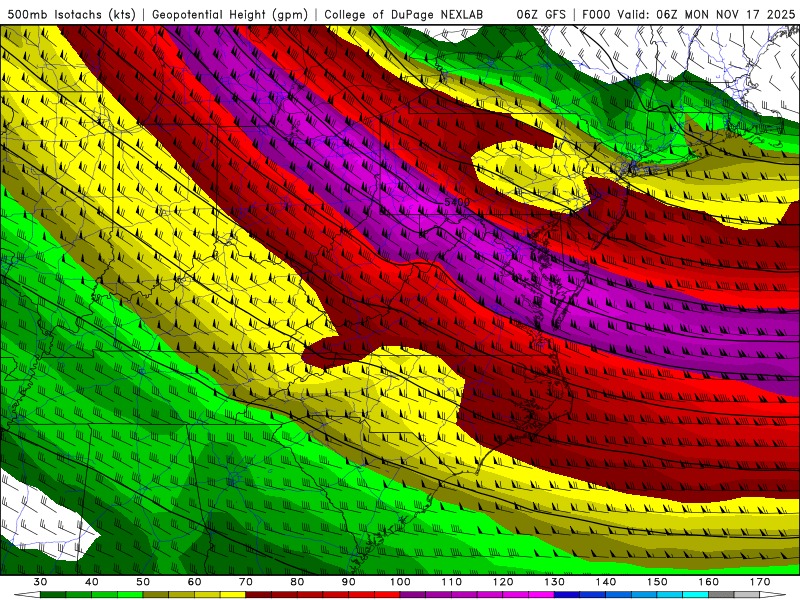Viewport: 800px width, 600px height.
Task: Pick the darkest green swatch starting at 30 kts
Action: tap(53, 595)
